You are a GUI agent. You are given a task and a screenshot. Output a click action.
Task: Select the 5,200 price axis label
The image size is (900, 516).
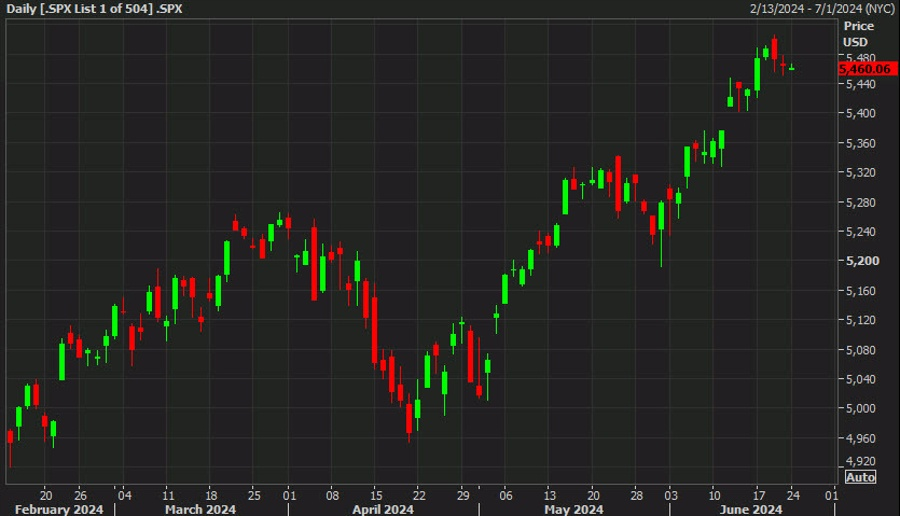pyautogui.click(x=863, y=261)
